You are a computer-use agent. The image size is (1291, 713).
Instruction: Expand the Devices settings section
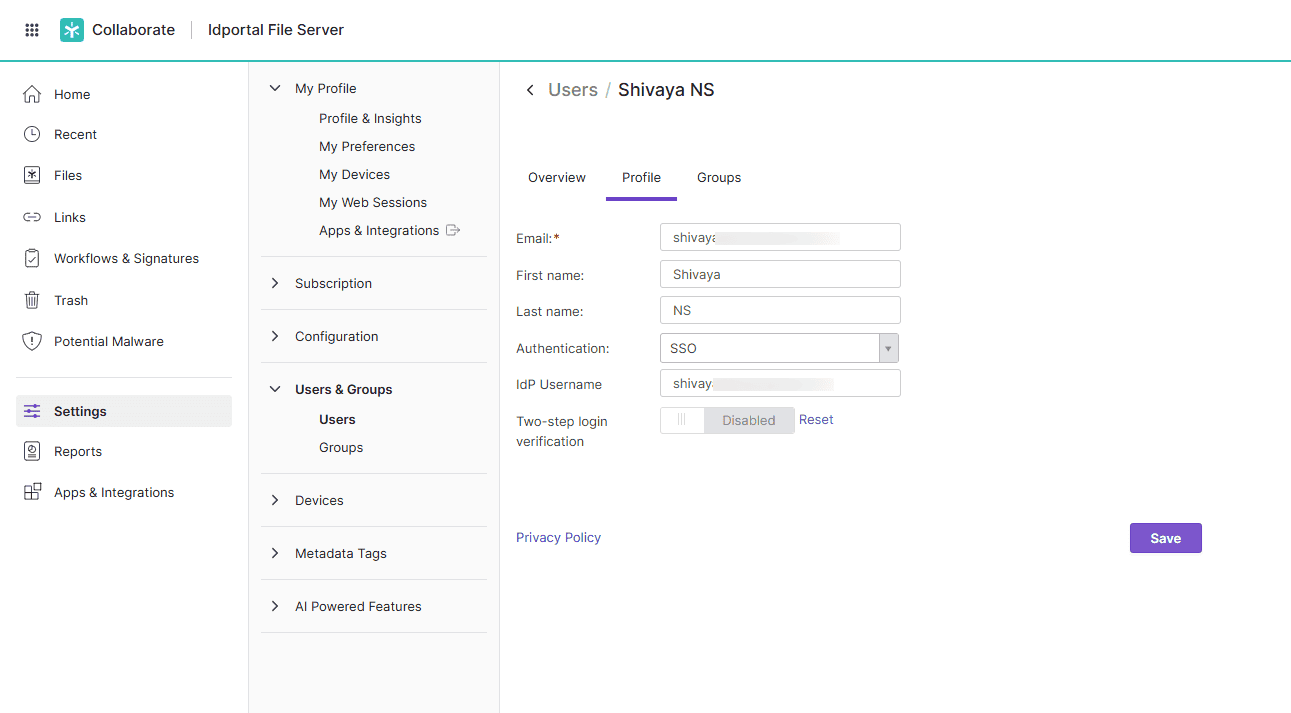click(x=275, y=500)
